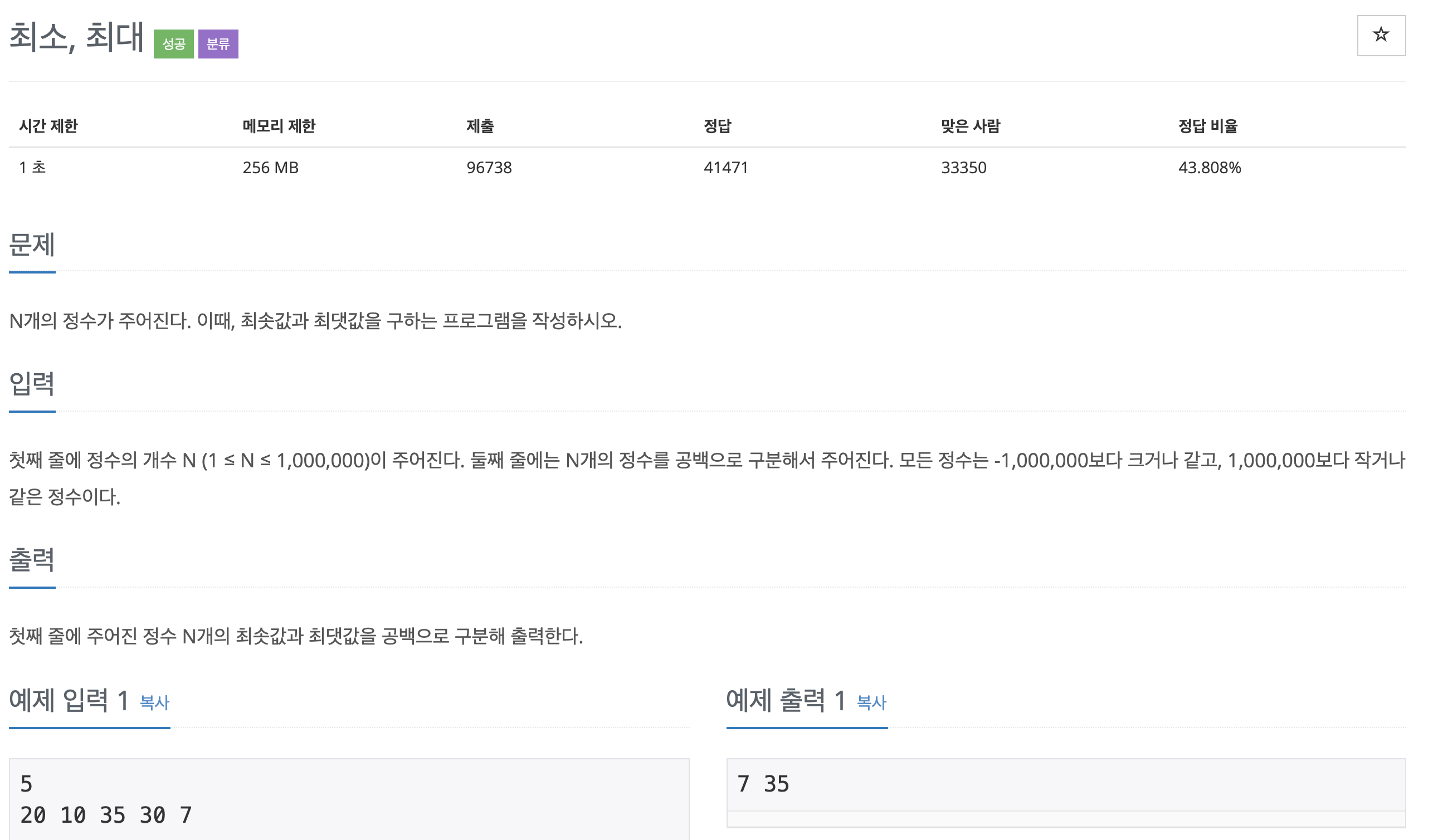Copy the 예제 출력 1 sample output
The height and width of the screenshot is (840, 1433).
point(870,702)
